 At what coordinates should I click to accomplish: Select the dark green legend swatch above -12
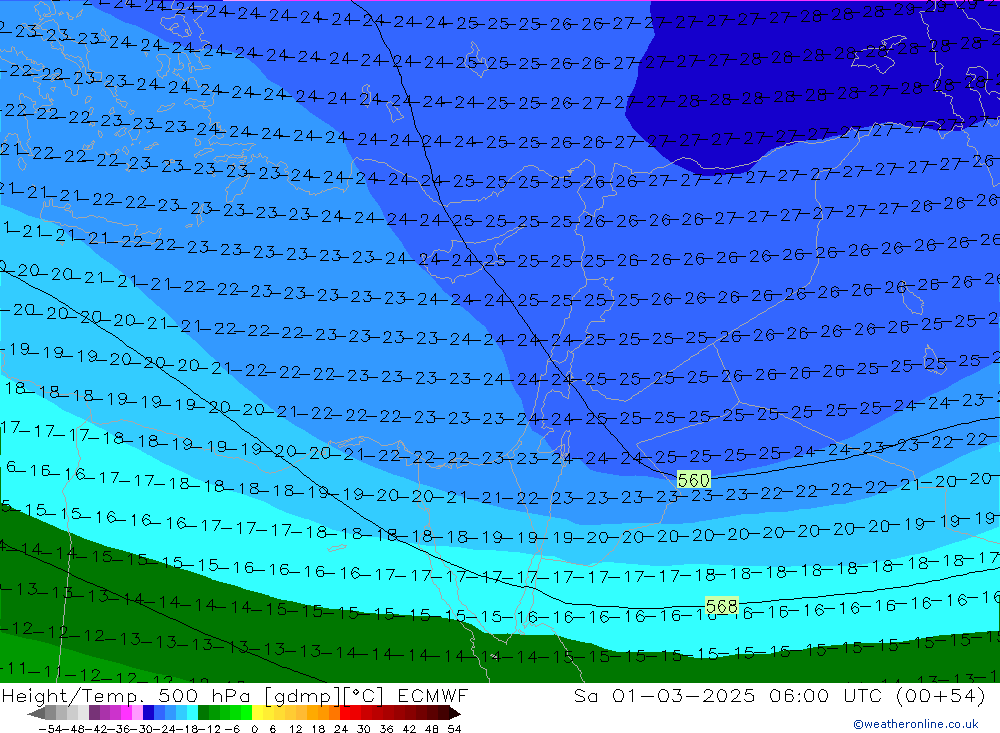point(203,713)
